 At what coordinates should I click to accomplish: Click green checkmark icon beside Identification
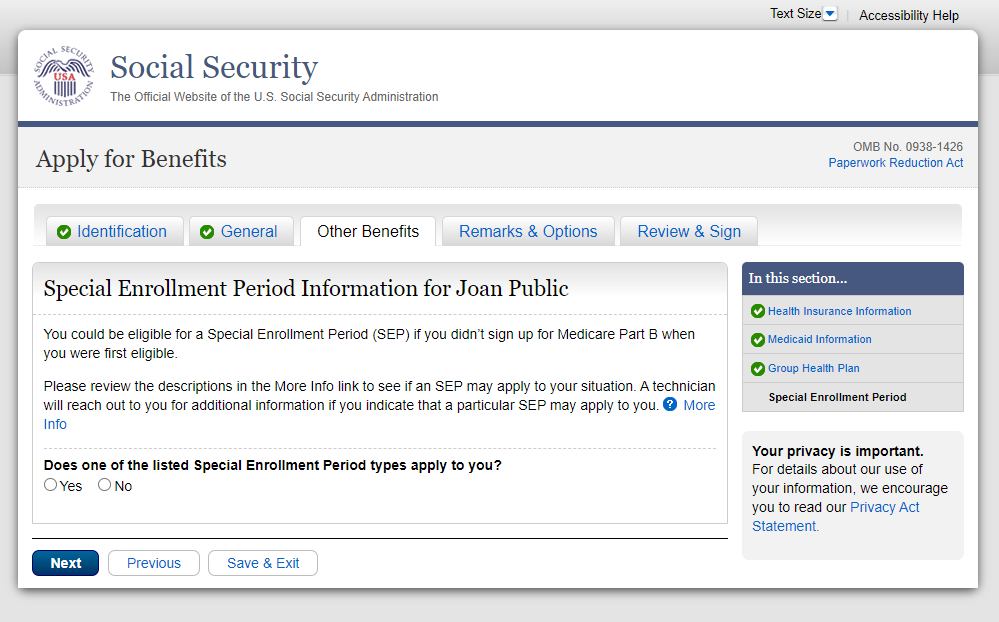64,232
